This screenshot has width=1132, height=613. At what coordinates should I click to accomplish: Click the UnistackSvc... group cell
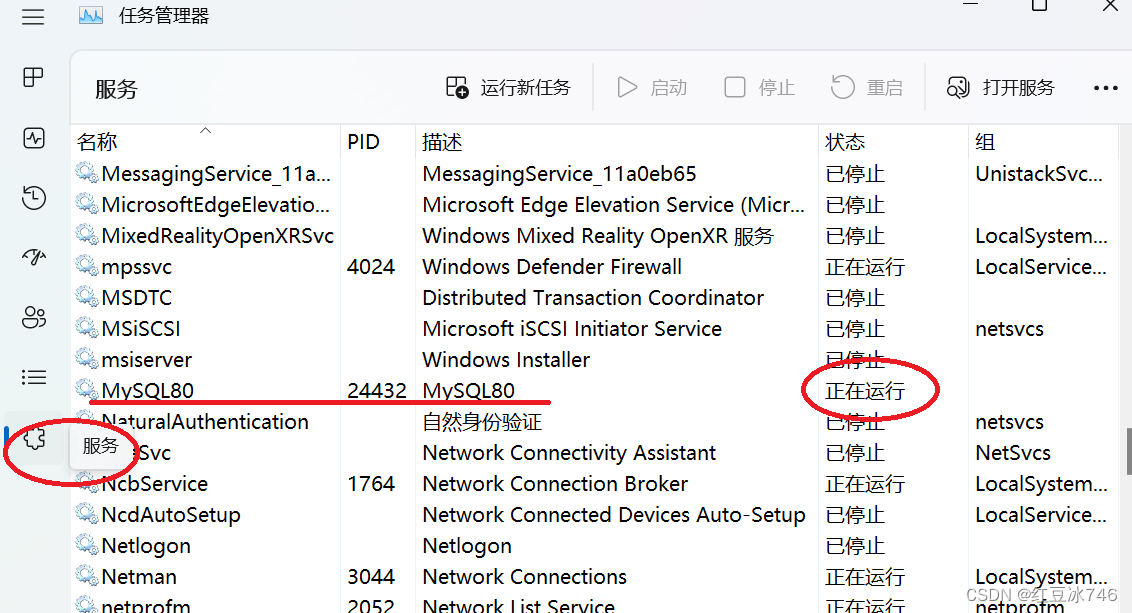[x=1039, y=174]
